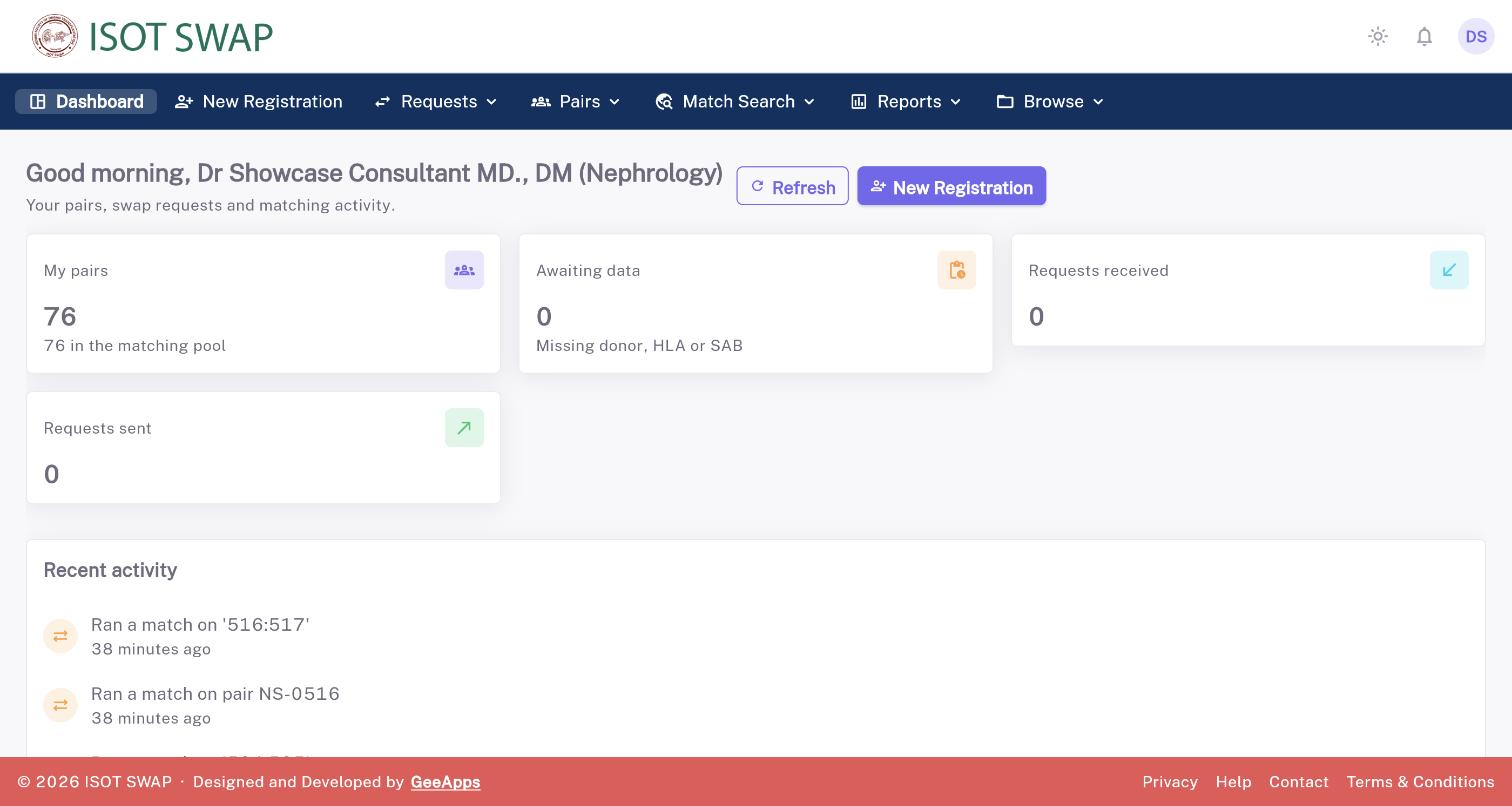Expand the Reports dropdown menu
1512x806 pixels.
(906, 102)
